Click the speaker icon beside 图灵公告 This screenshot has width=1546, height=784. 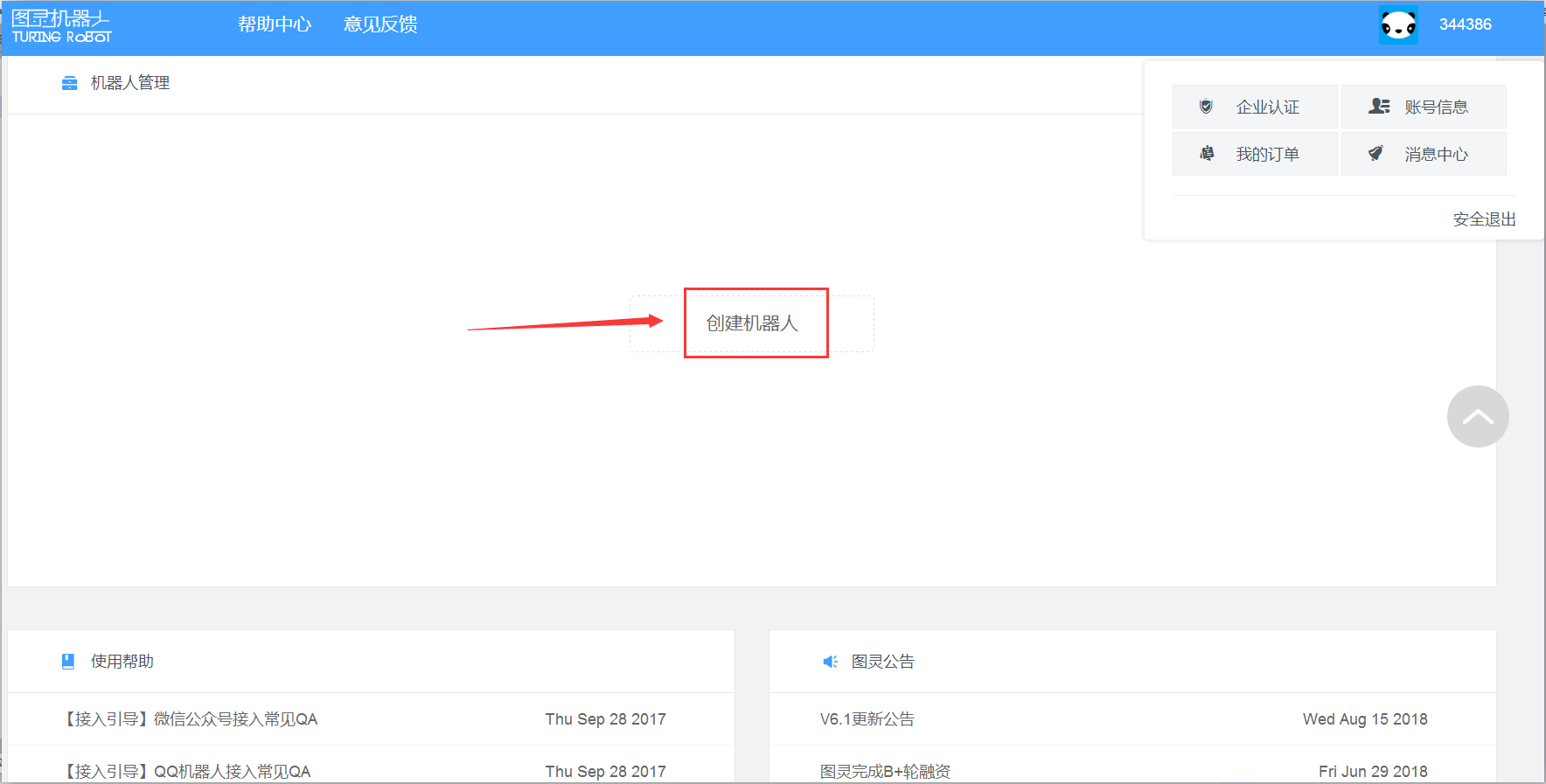point(830,662)
